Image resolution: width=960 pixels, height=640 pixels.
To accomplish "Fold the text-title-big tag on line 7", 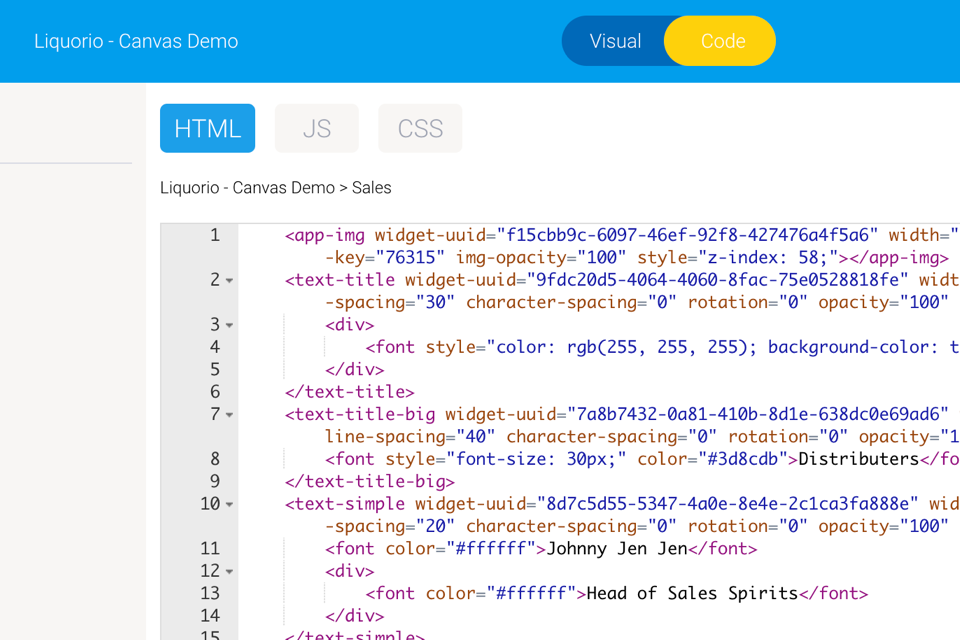I will tap(230, 415).
